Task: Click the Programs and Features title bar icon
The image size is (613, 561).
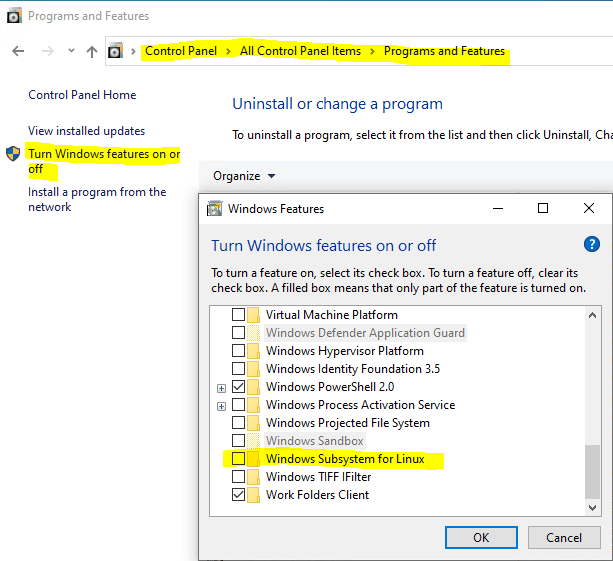Action: tap(14, 16)
